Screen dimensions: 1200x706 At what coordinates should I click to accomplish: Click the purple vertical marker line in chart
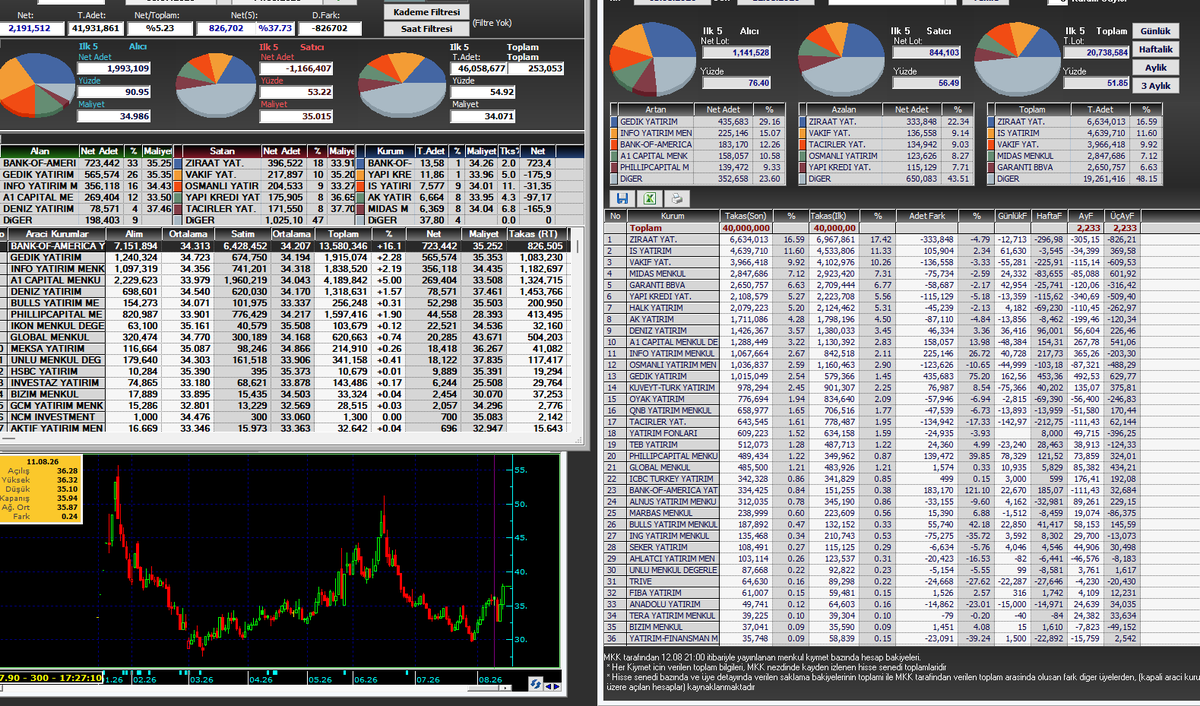tap(494, 560)
